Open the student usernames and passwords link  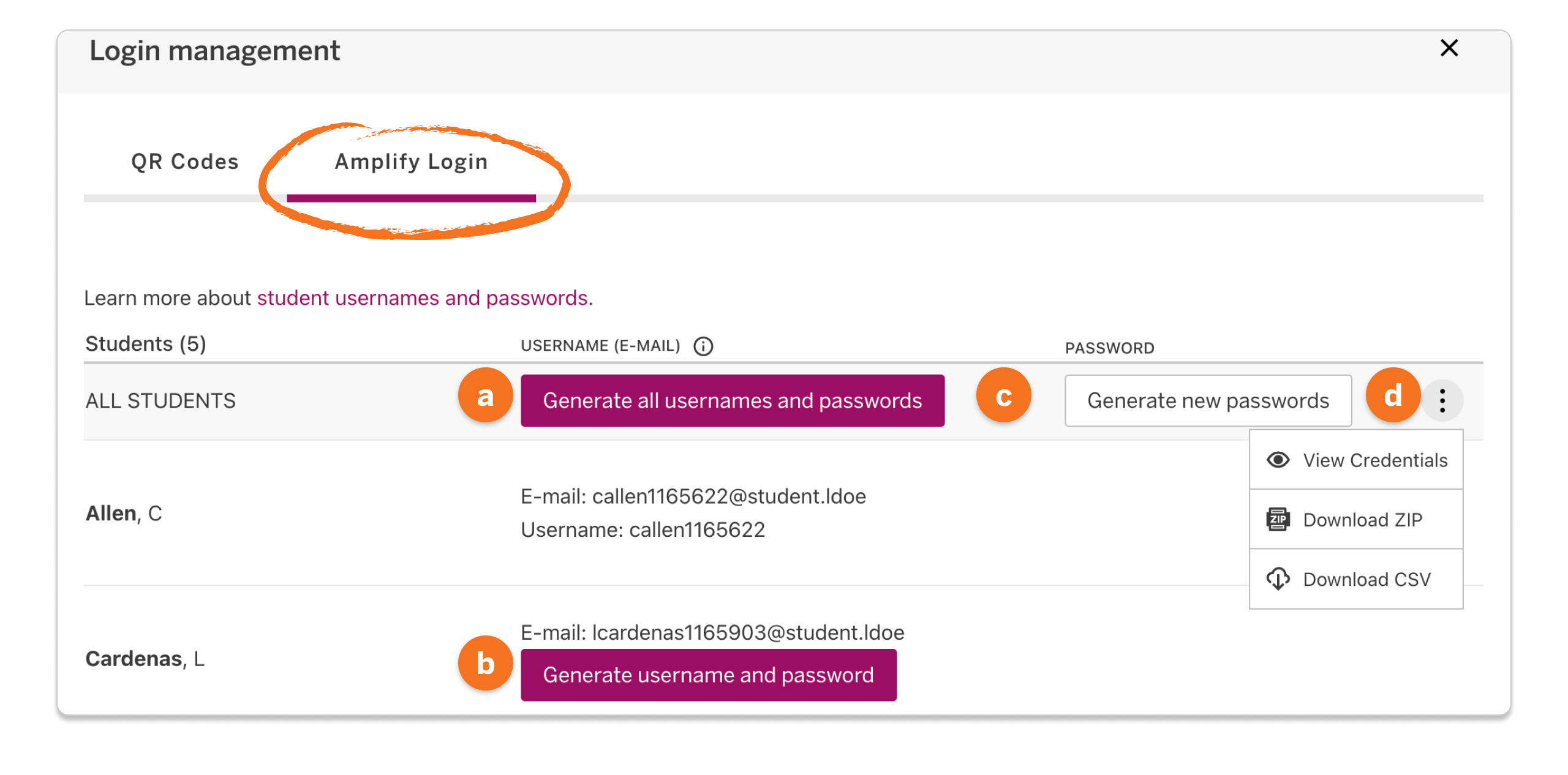[x=424, y=298]
